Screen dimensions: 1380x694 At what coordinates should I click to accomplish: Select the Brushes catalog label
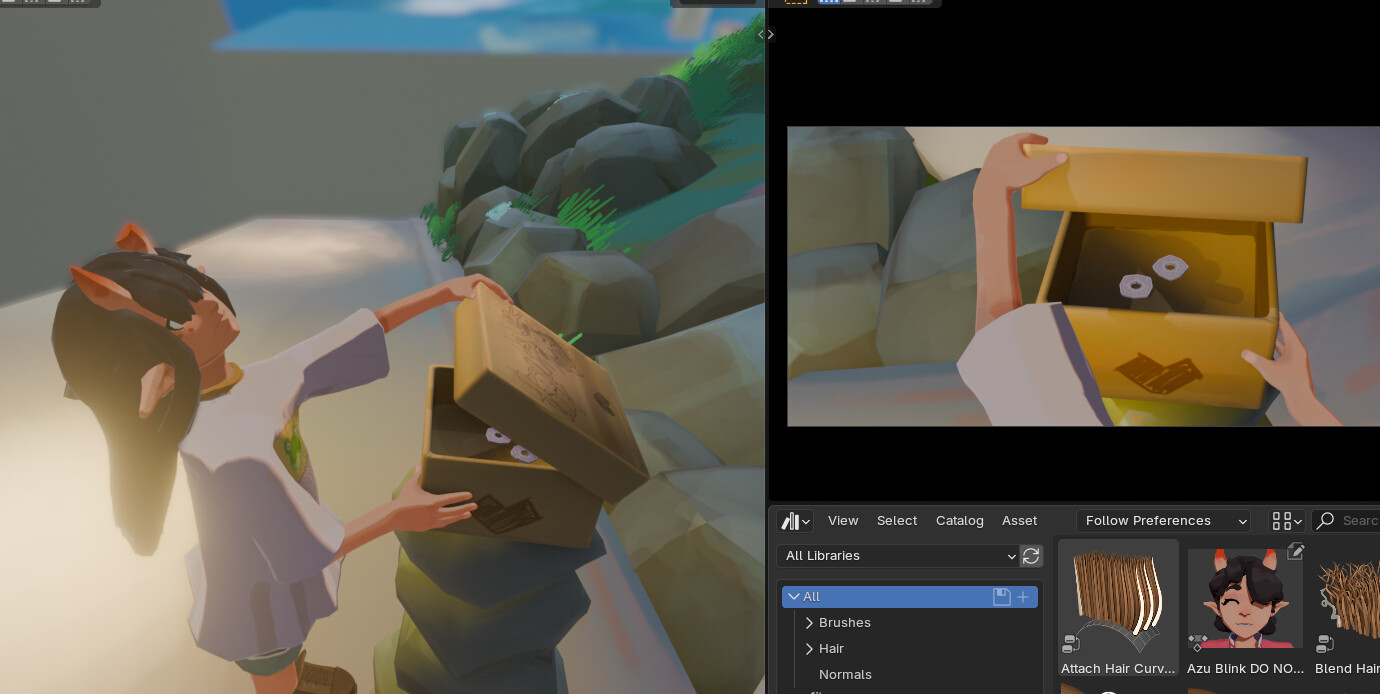coord(845,623)
